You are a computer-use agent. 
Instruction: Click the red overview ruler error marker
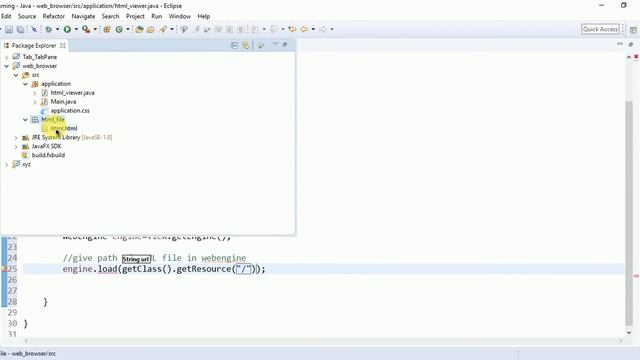click(x=636, y=276)
